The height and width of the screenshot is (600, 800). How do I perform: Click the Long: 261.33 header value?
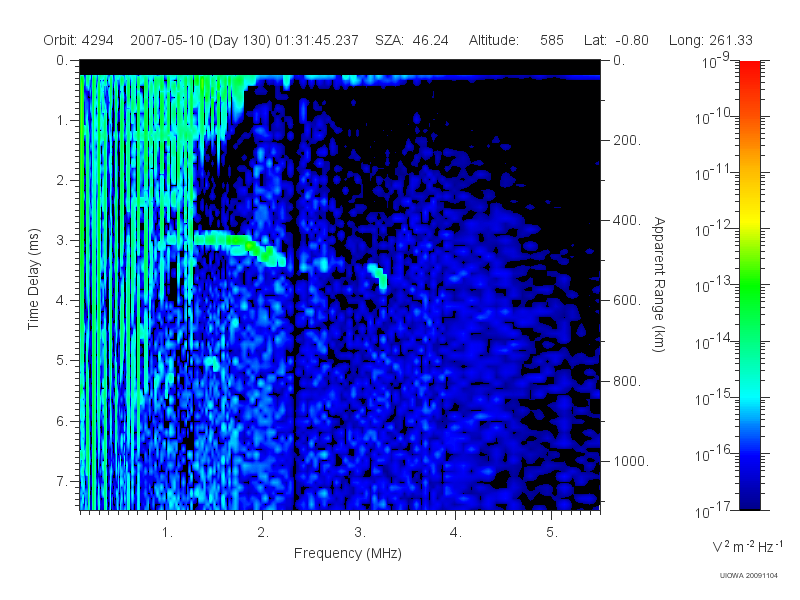[x=711, y=40]
